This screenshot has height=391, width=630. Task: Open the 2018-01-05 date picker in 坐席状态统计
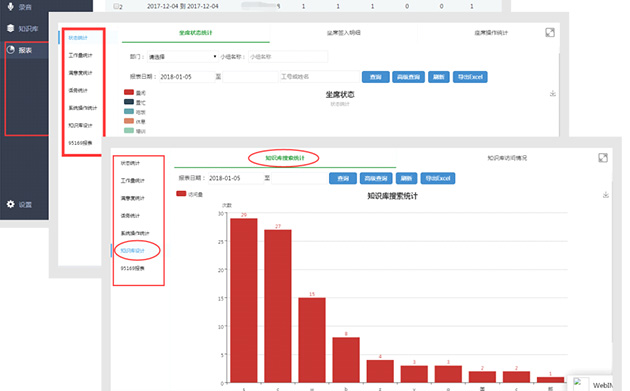click(187, 77)
